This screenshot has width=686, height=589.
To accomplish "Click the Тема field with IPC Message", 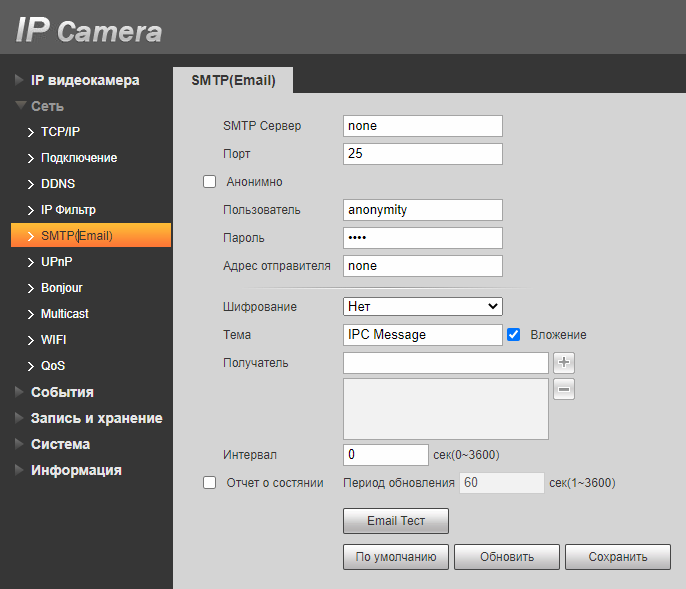I will tap(423, 335).
